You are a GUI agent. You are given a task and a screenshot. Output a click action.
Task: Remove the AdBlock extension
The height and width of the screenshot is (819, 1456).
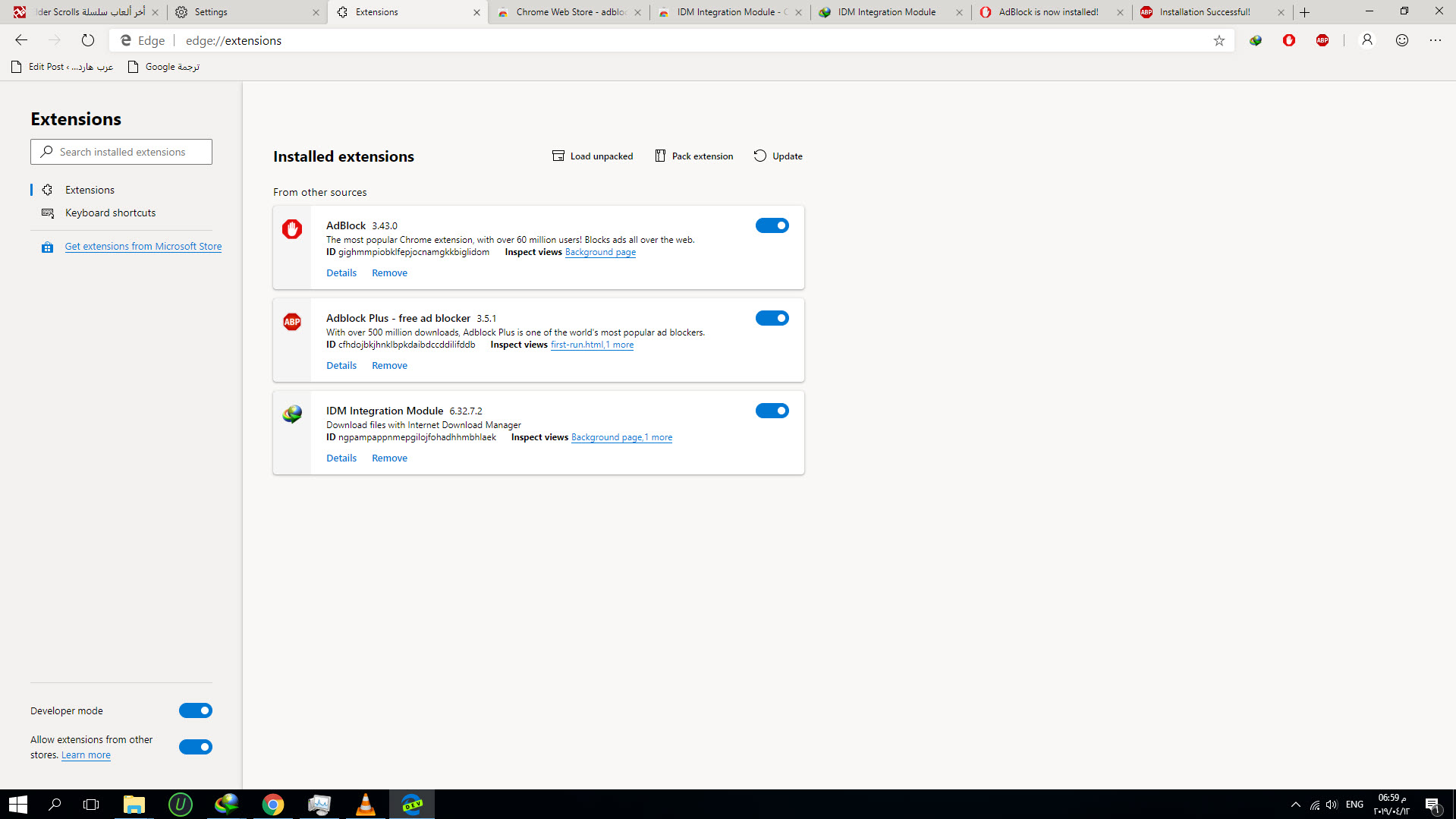(x=389, y=272)
